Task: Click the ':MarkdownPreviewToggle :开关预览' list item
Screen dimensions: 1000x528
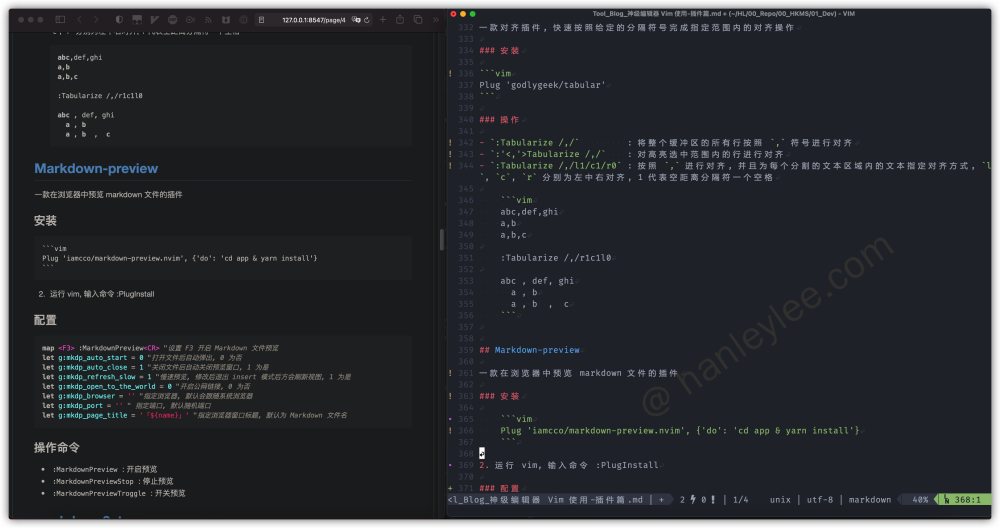Action: (119, 494)
